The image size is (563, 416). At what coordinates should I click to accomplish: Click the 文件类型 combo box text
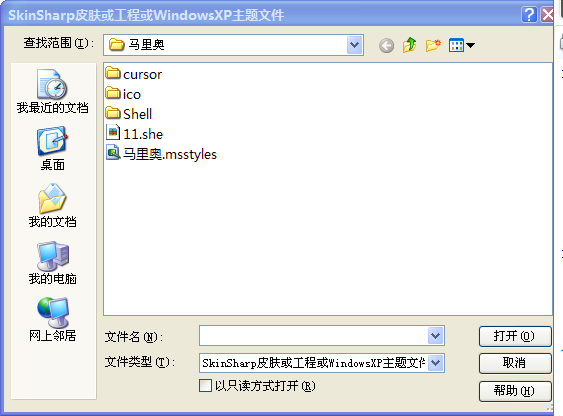(313, 363)
